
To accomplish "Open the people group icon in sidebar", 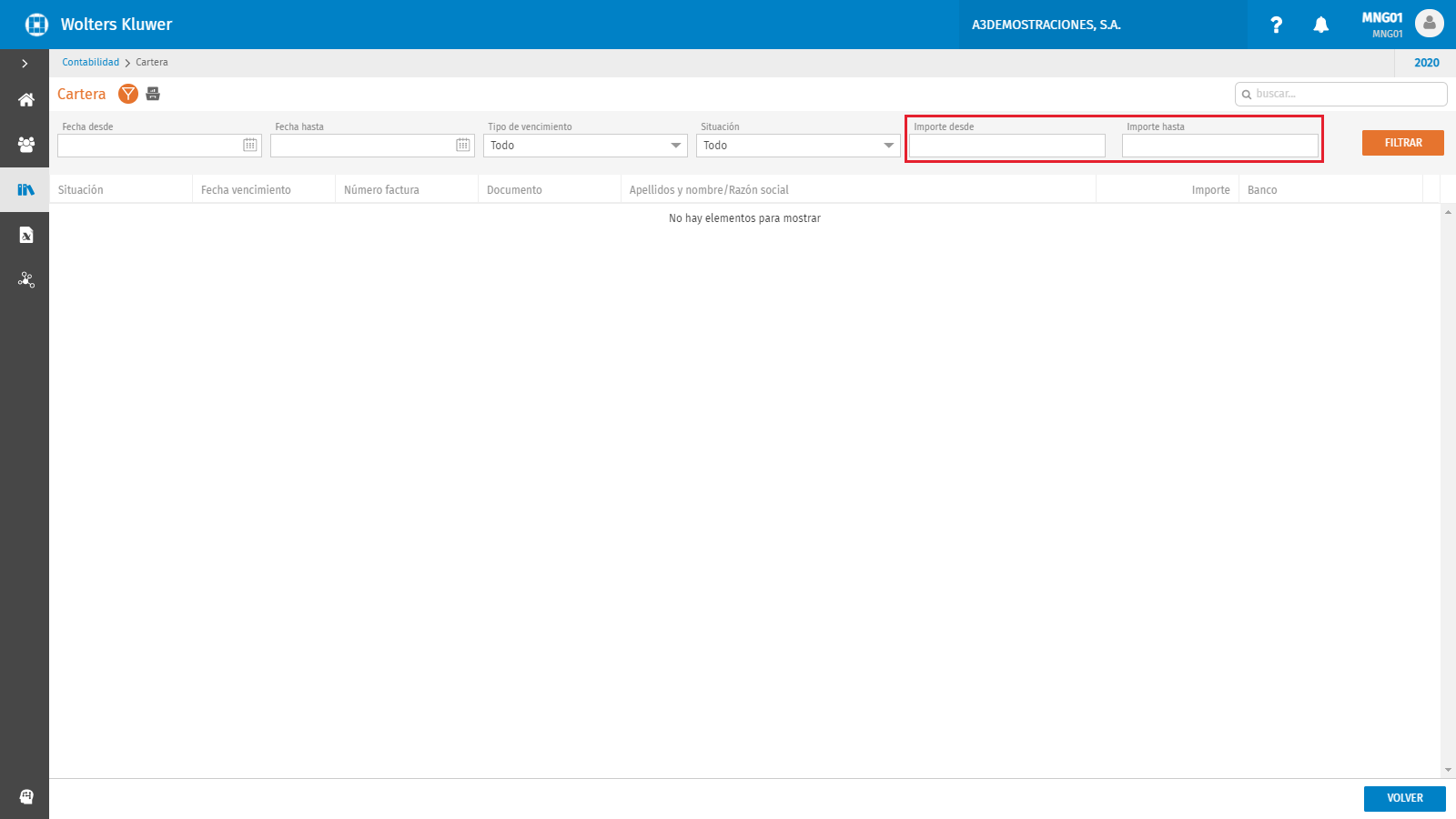I will (25, 144).
